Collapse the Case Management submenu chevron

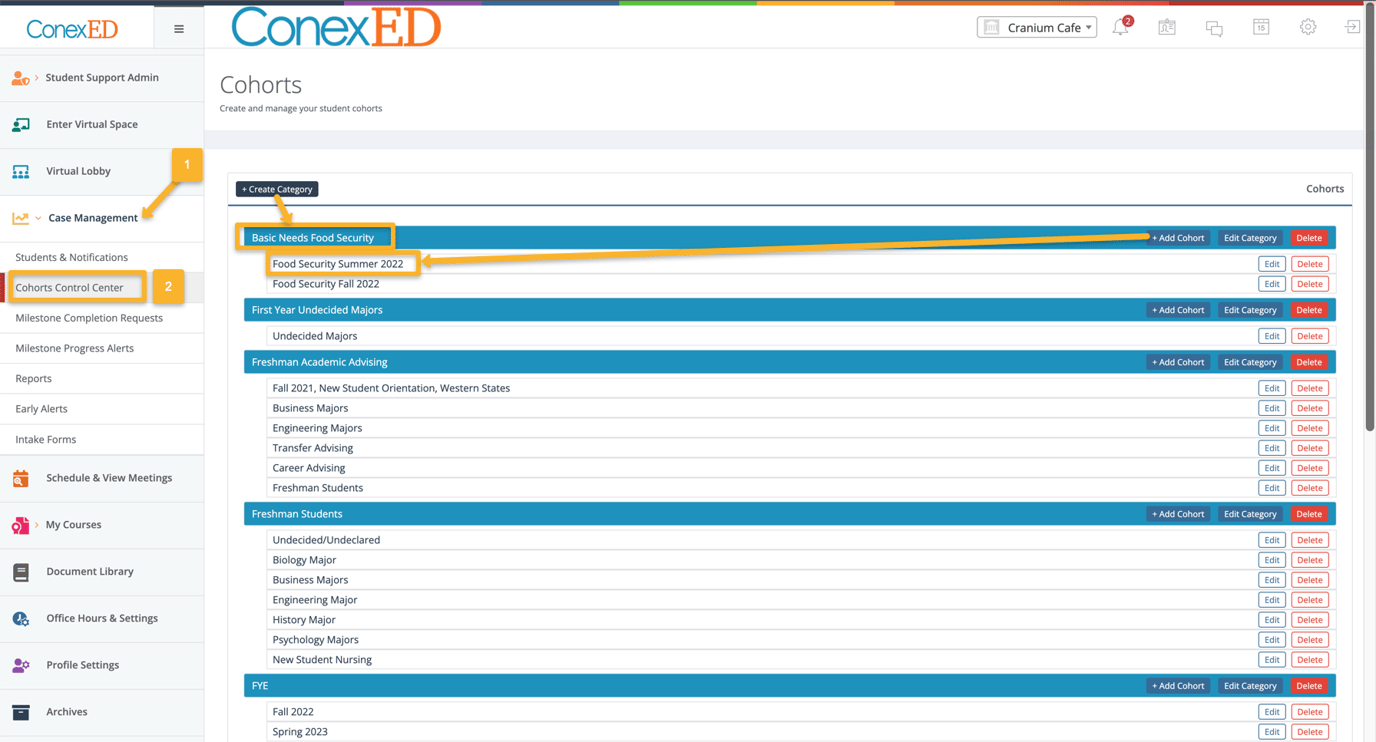(x=37, y=218)
